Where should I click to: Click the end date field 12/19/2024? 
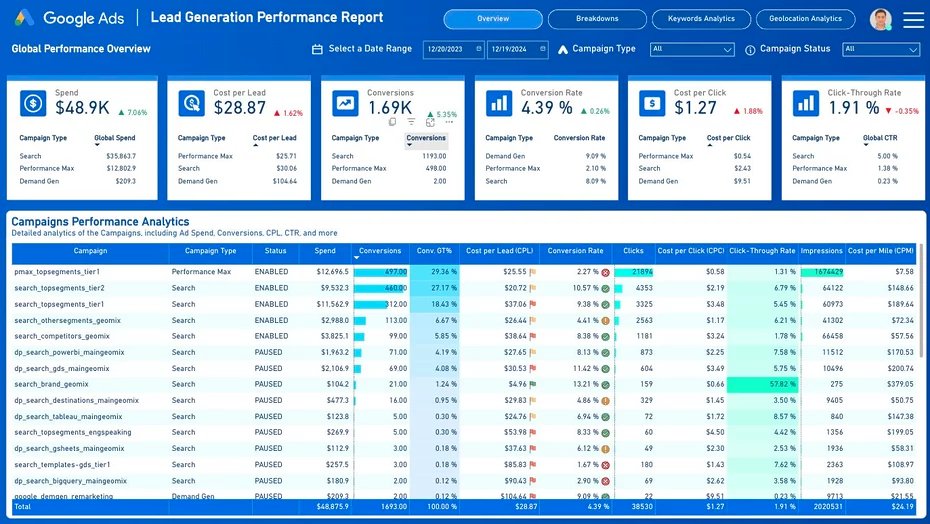click(x=518, y=49)
